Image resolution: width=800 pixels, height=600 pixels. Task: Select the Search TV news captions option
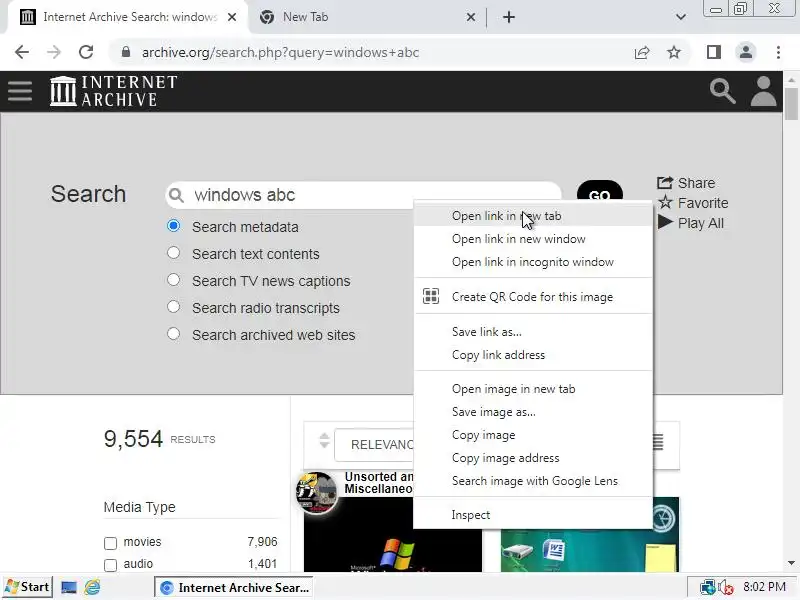173,280
